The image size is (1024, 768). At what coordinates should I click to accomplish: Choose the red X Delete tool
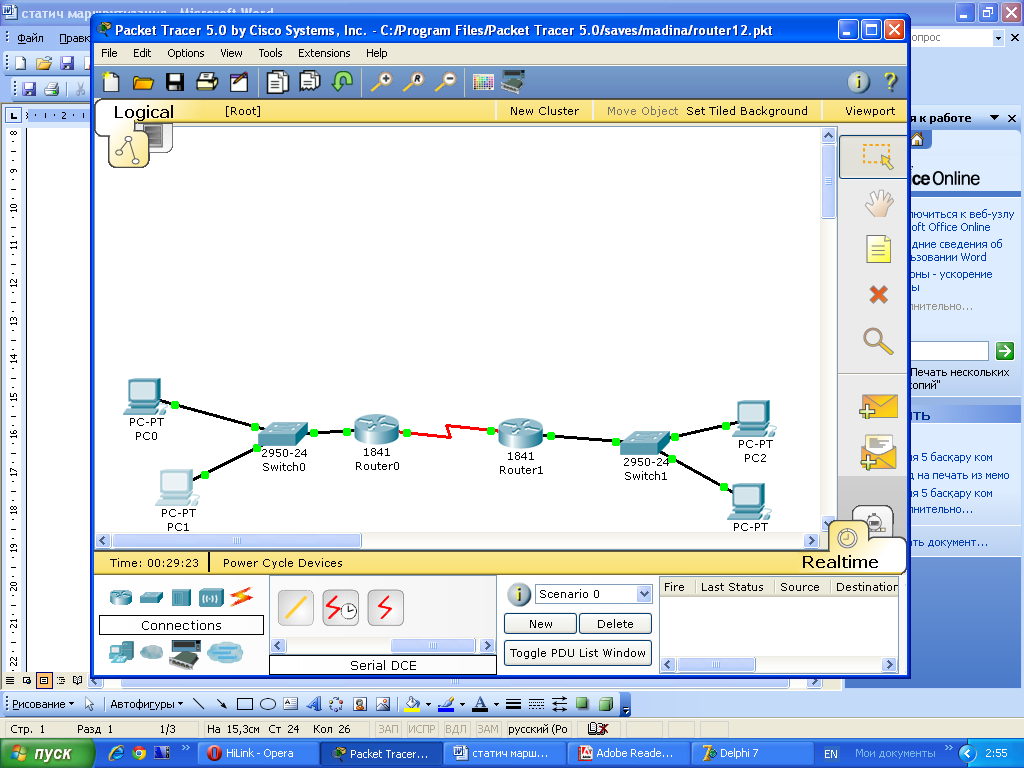click(878, 295)
